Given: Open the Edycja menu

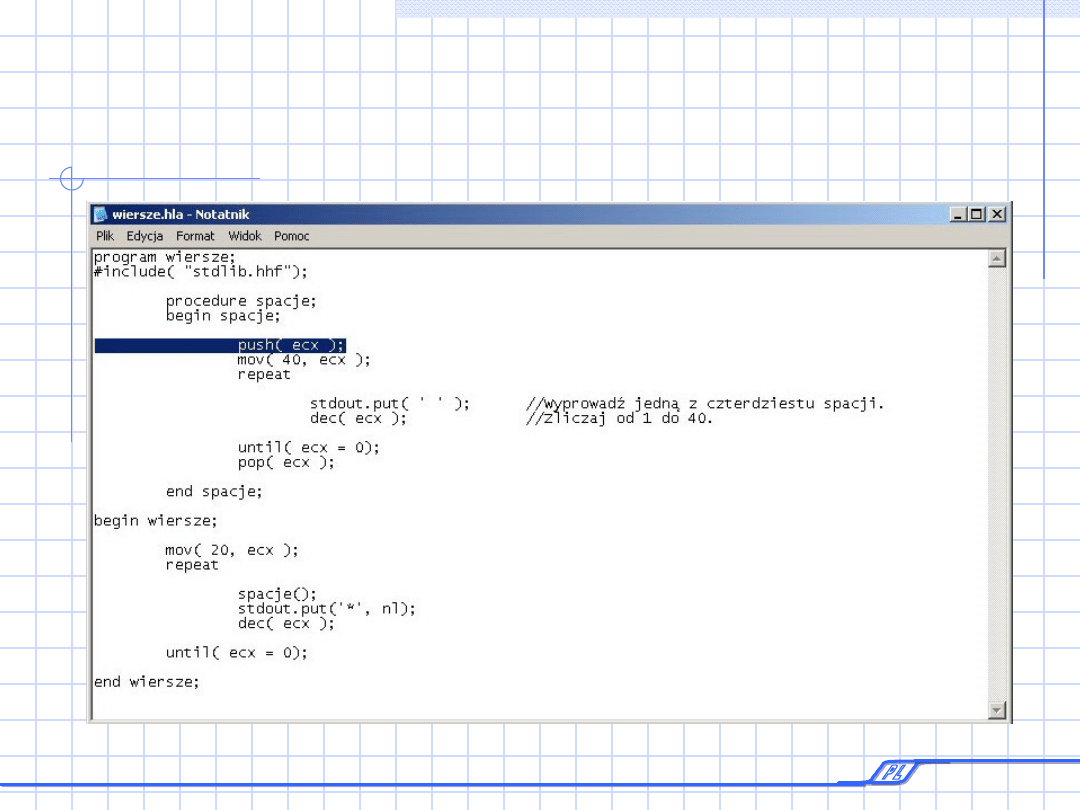Looking at the screenshot, I should point(145,236).
